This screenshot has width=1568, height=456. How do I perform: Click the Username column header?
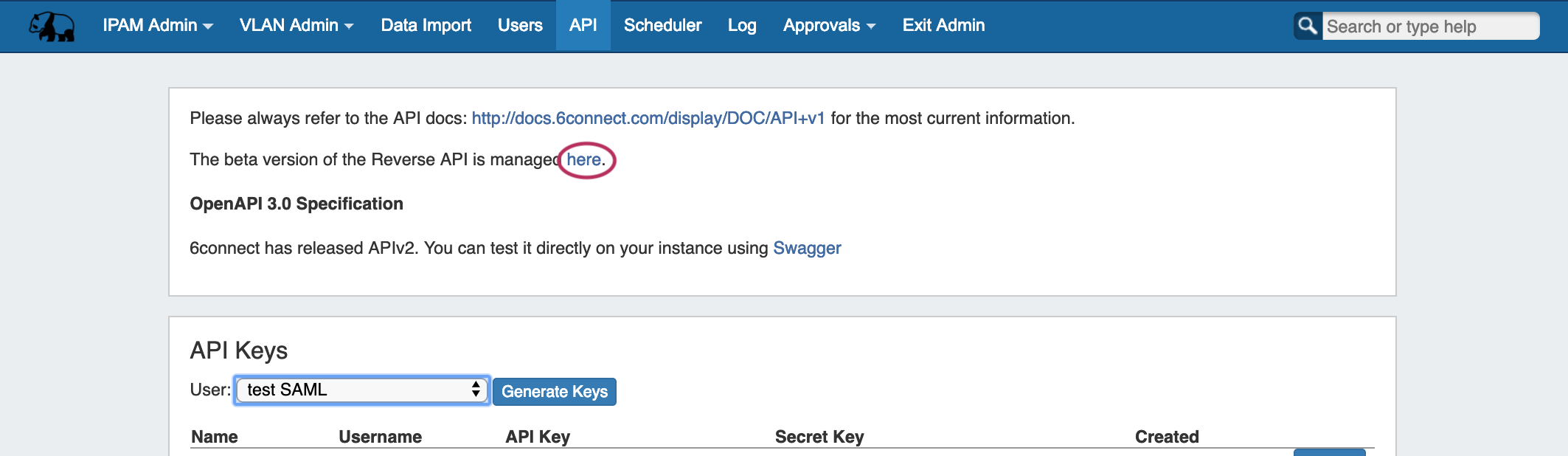click(380, 437)
